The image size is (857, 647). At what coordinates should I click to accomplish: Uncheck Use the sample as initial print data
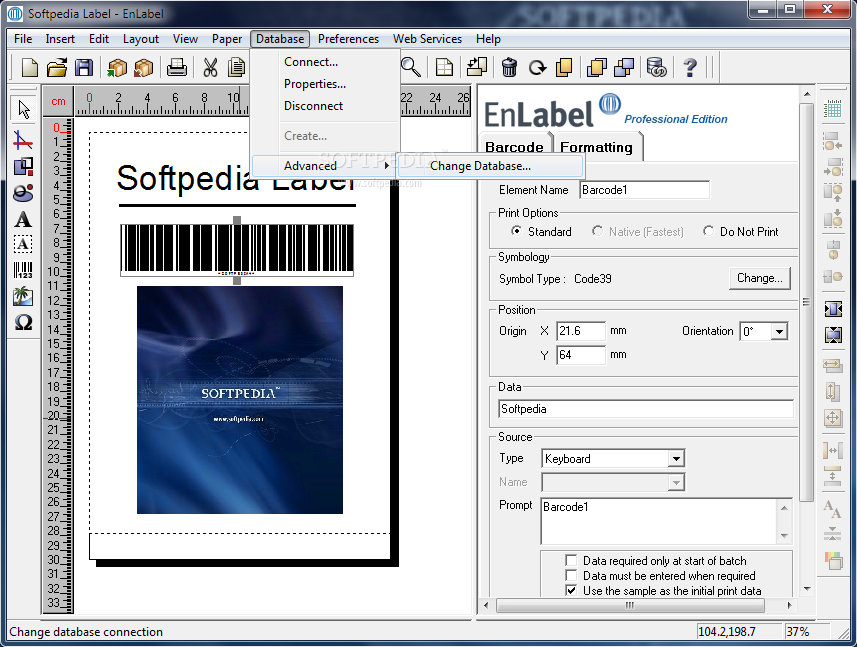(x=571, y=590)
